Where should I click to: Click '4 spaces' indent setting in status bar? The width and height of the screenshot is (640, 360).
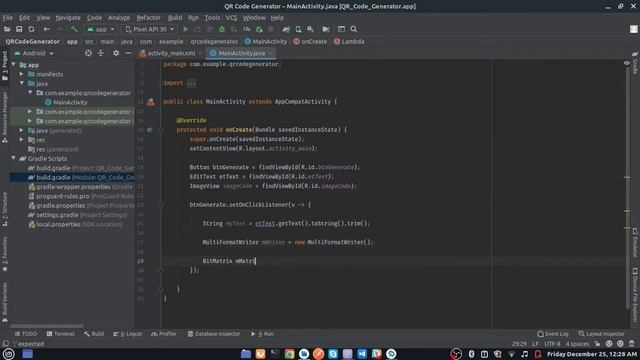[x=577, y=344]
